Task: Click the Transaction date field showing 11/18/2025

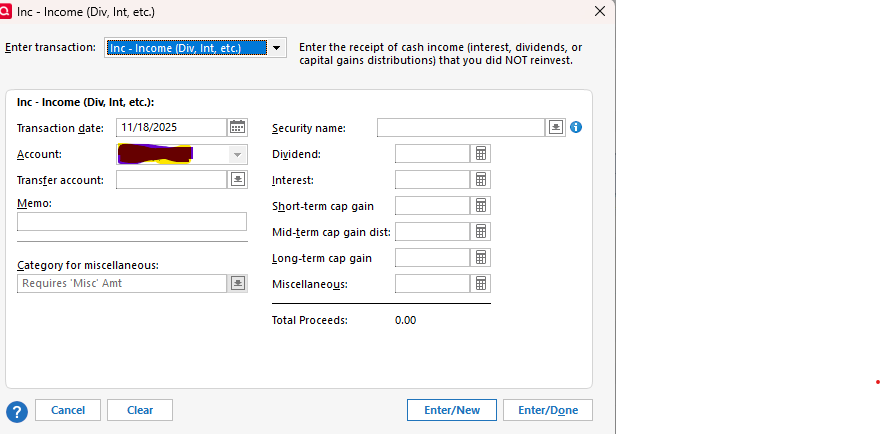Action: tap(172, 127)
